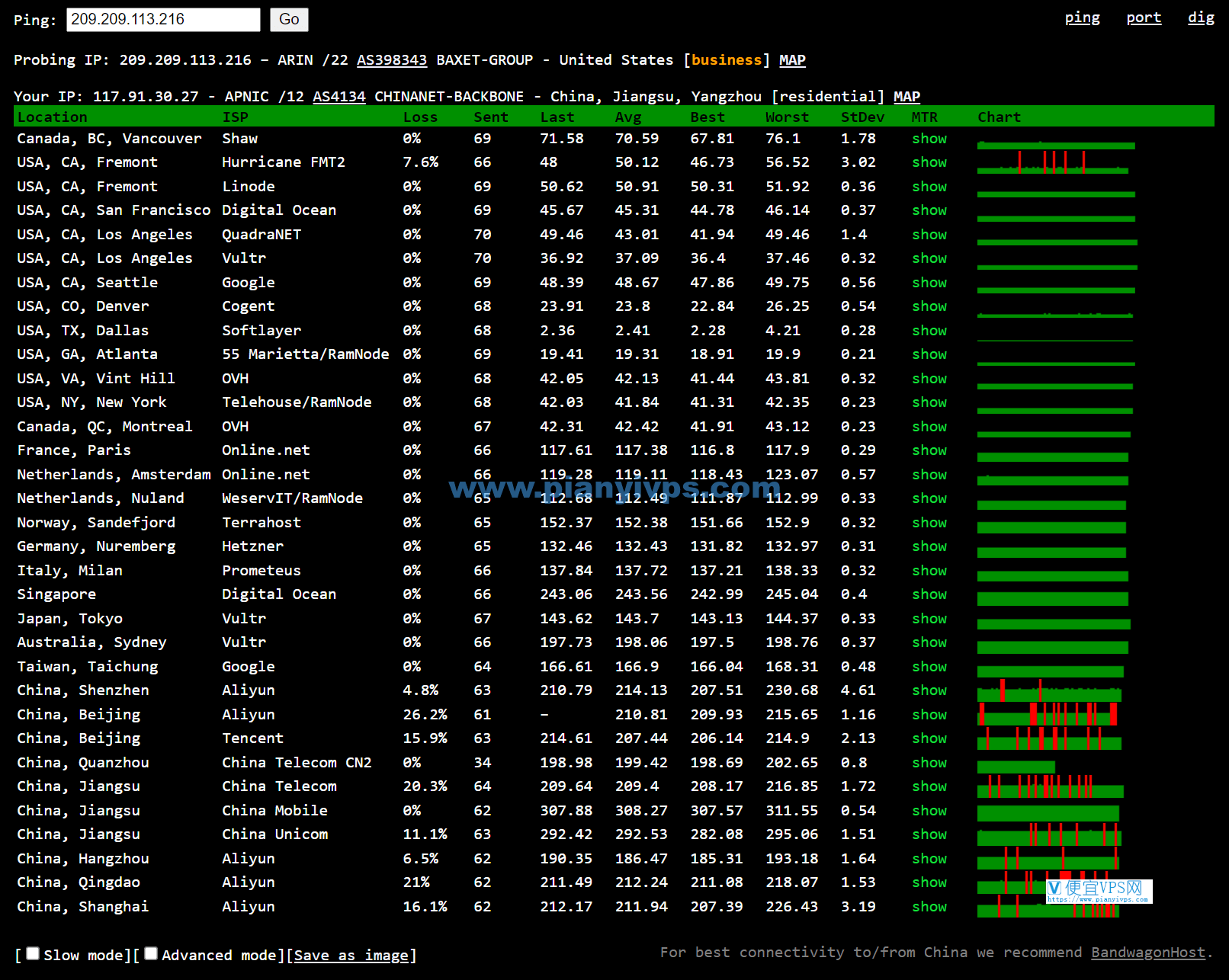Image resolution: width=1229 pixels, height=980 pixels.
Task: Show MTR for Beijing Aliyun
Action: click(929, 715)
